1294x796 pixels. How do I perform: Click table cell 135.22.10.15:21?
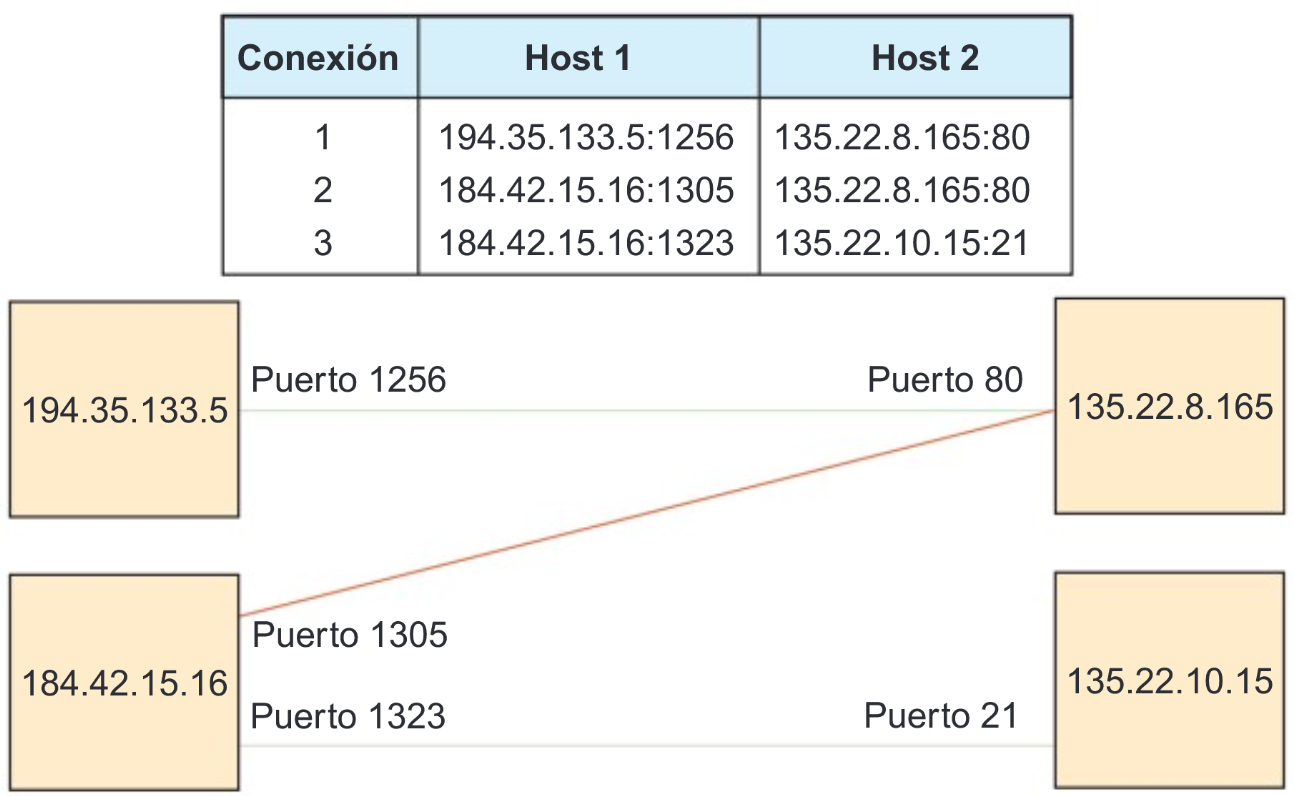[902, 243]
